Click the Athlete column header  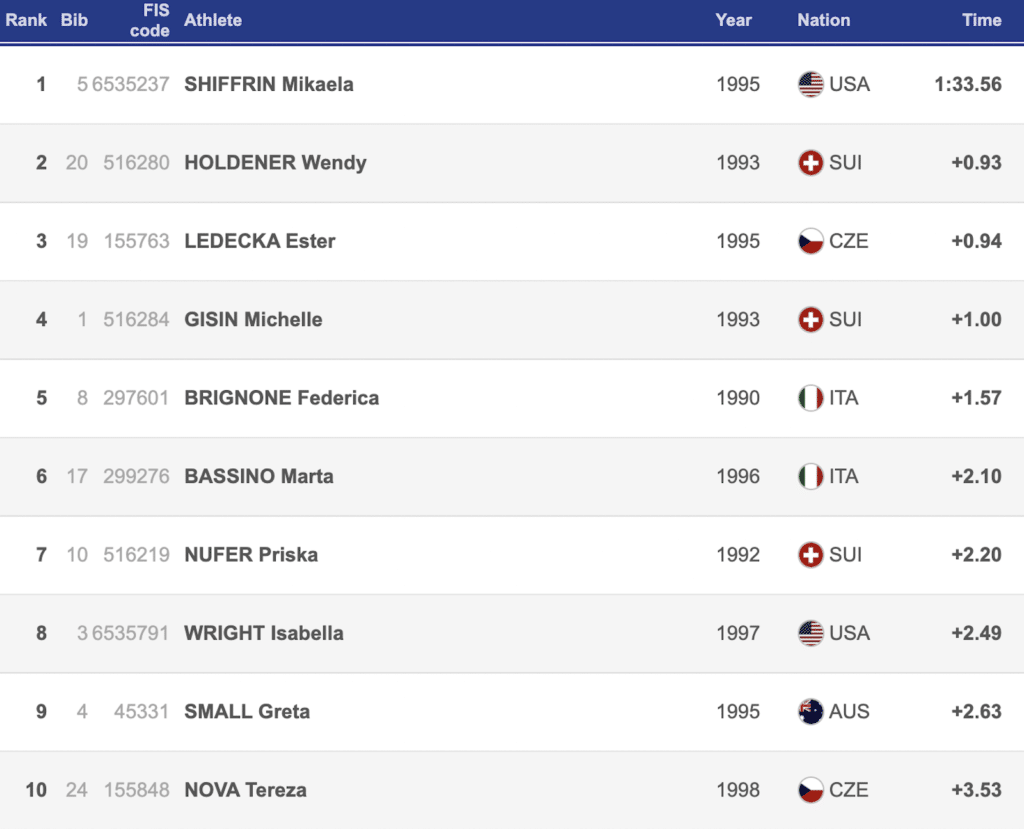[213, 20]
